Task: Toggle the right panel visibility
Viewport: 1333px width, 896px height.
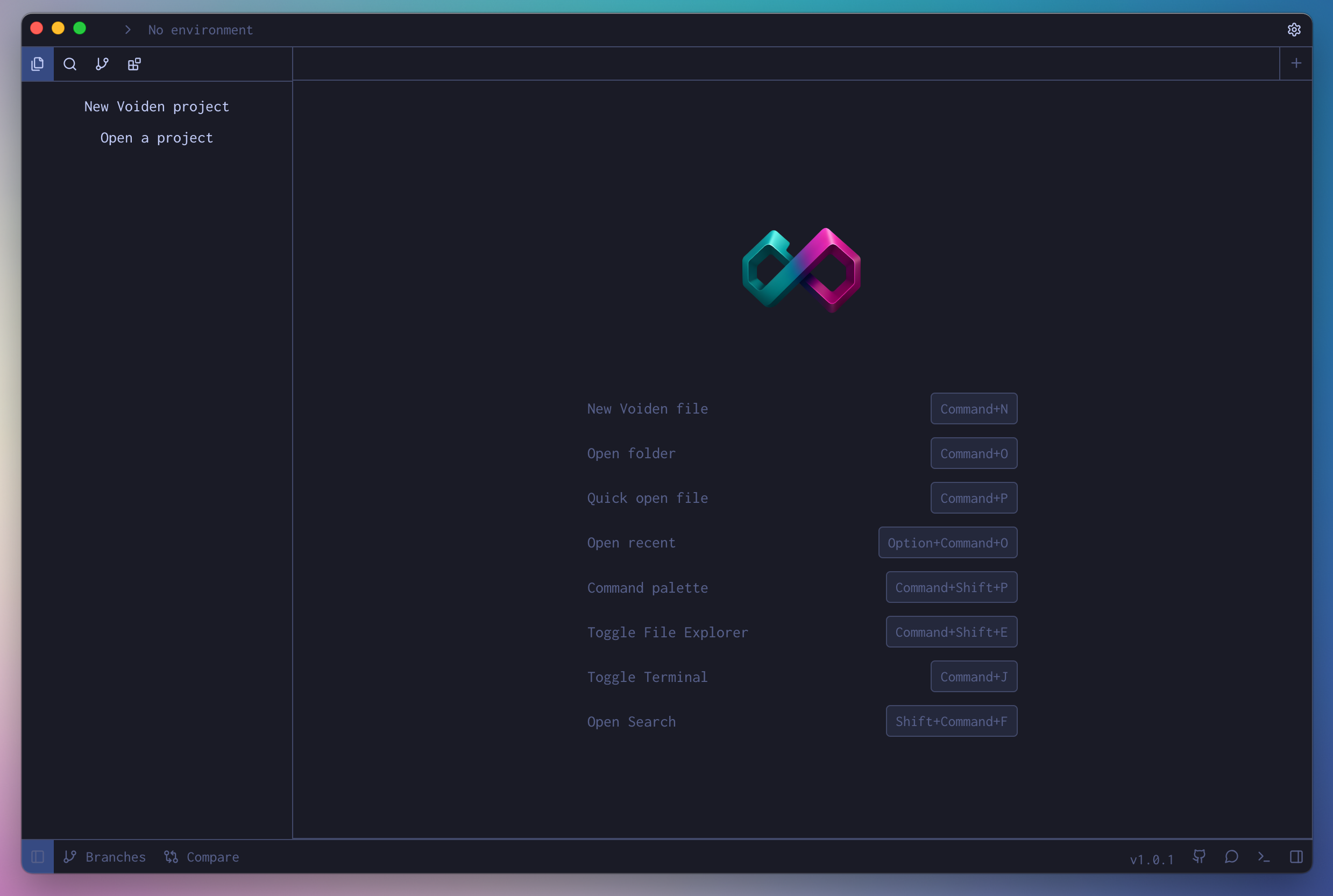Action: click(x=1296, y=857)
